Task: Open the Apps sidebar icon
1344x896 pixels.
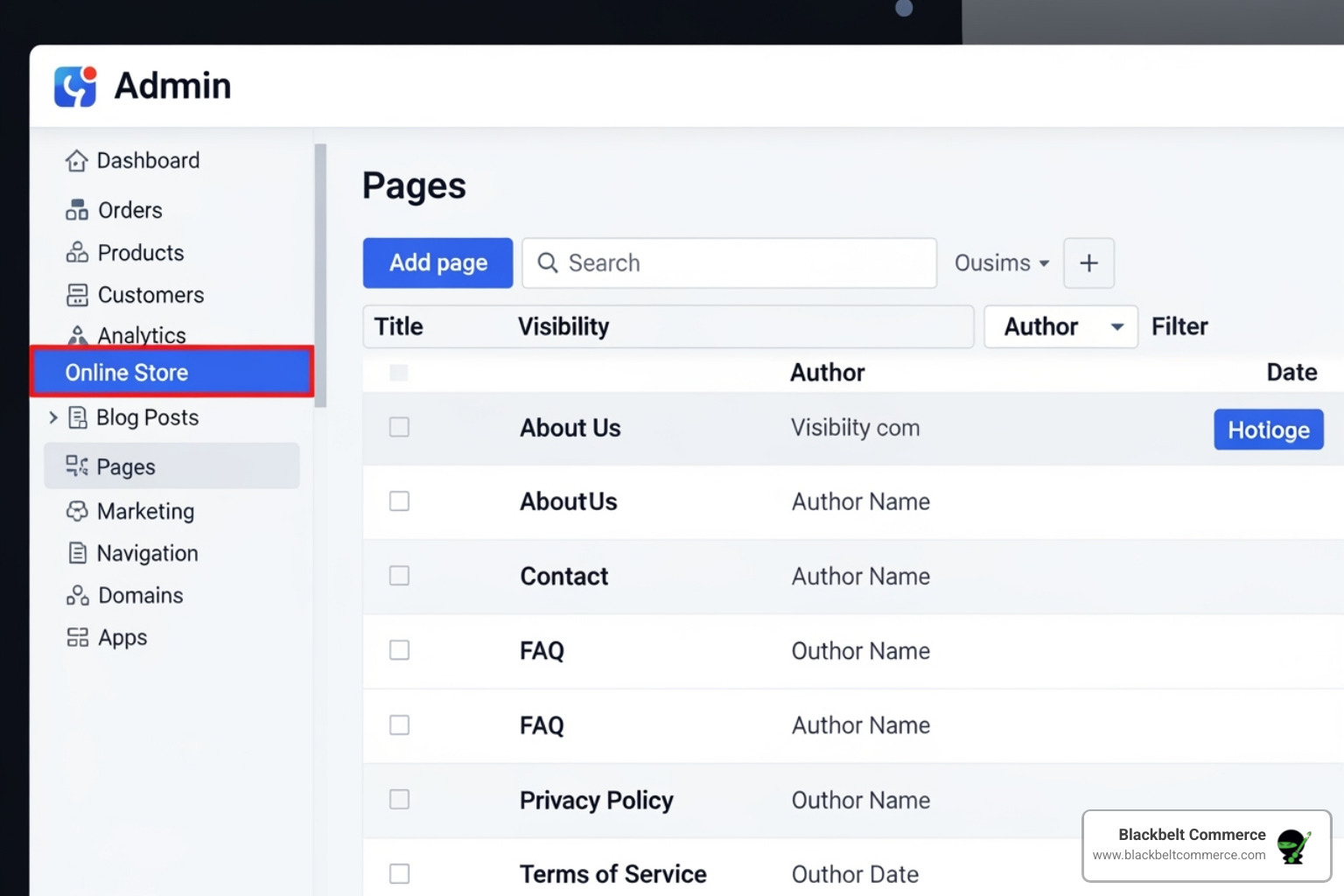Action: coord(77,637)
